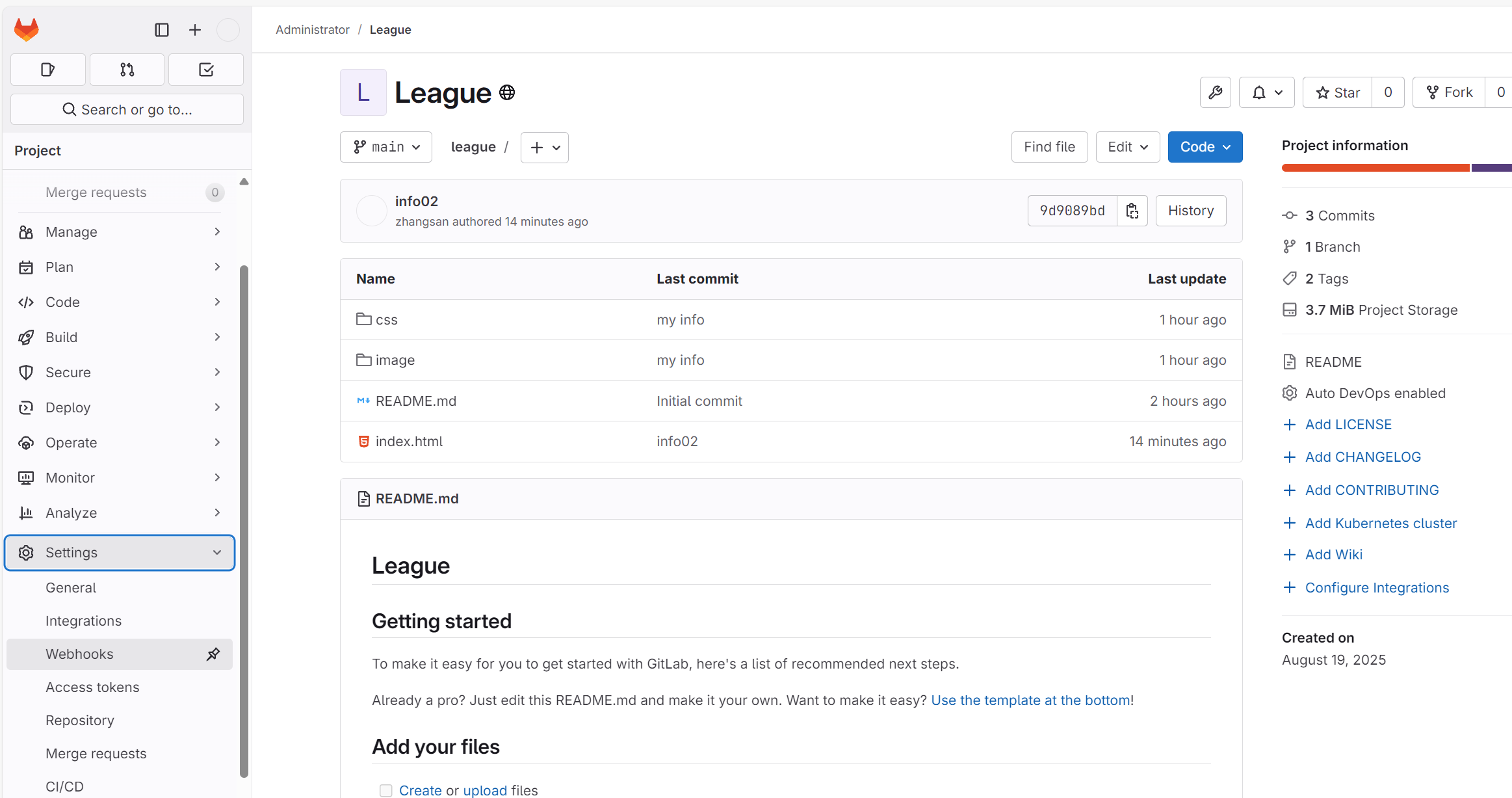
Task: Open the user avatar menu
Action: tap(228, 30)
